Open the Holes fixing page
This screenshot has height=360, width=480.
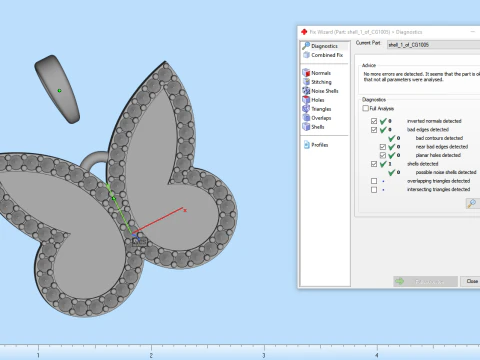click(313, 100)
